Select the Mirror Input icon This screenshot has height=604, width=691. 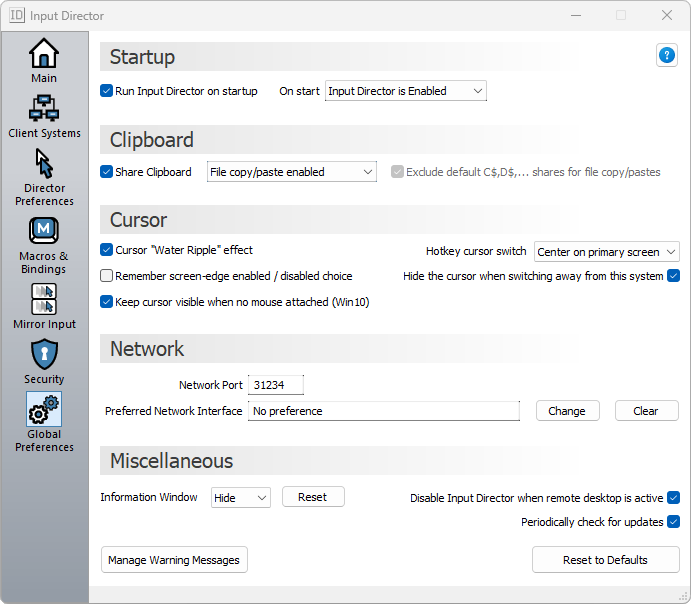(x=44, y=299)
